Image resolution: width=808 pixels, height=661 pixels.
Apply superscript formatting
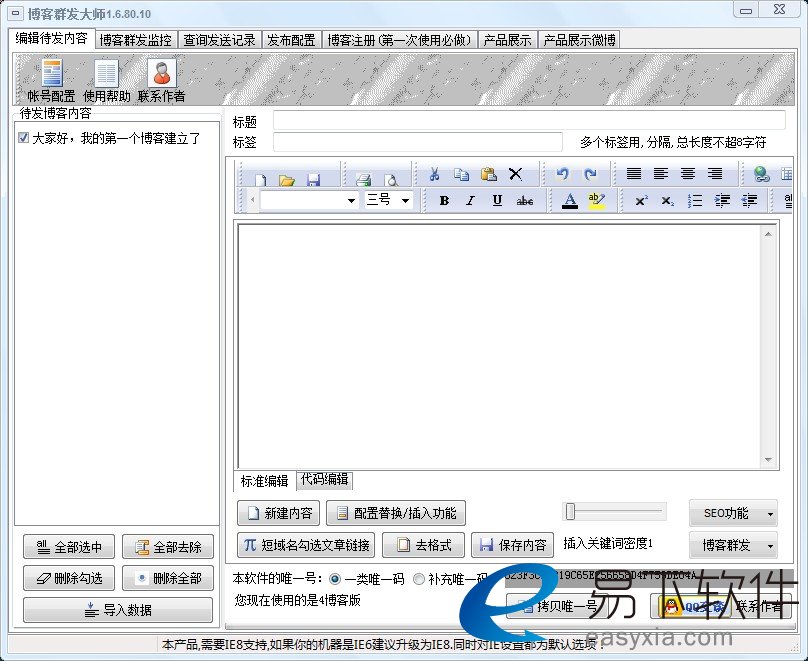641,200
